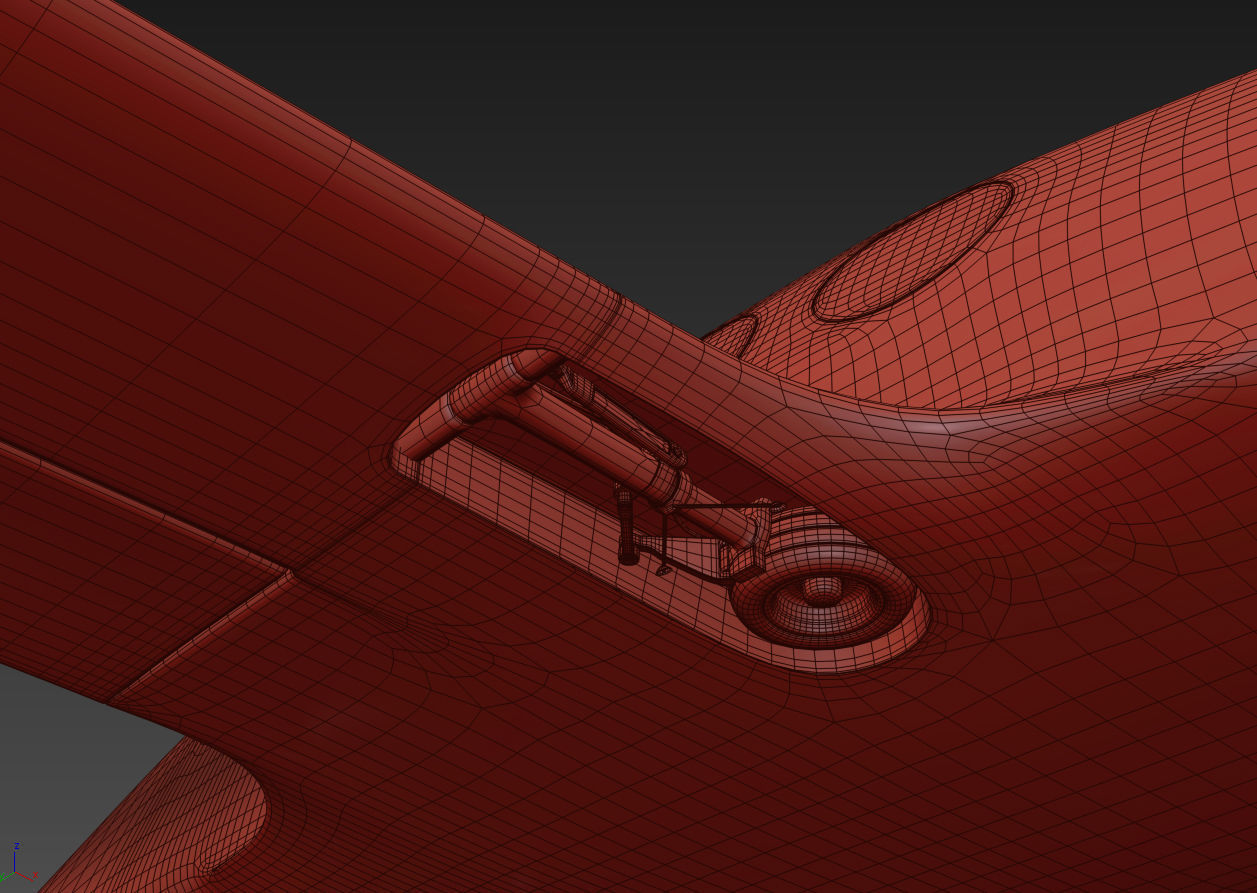Image resolution: width=1257 pixels, height=893 pixels.
Task: Select the landing gear wheel hub in the viewport
Action: tap(822, 593)
